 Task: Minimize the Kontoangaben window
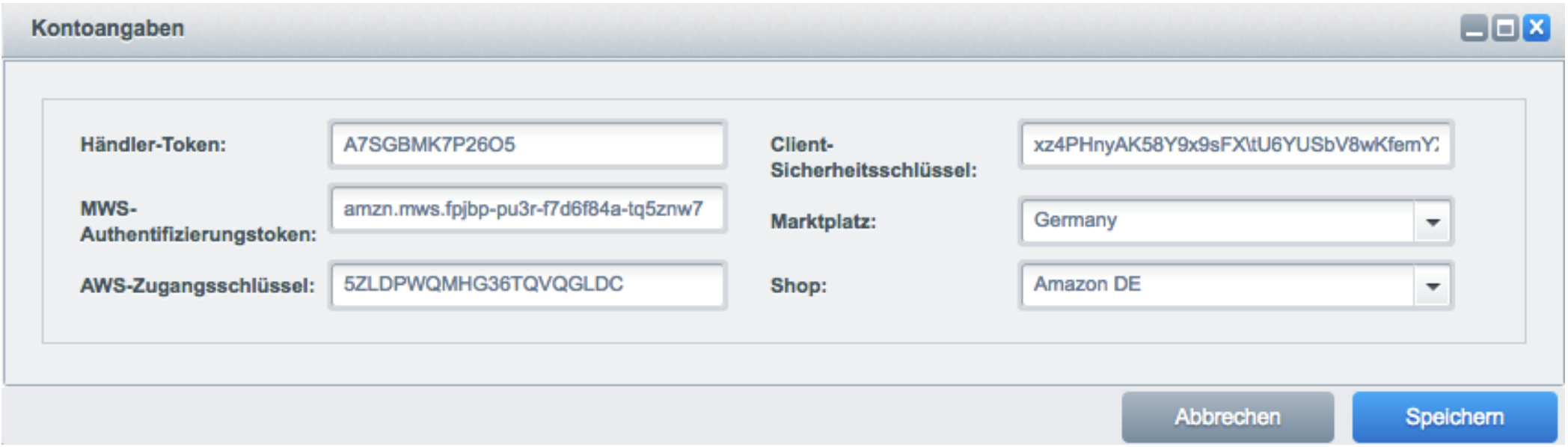click(x=1474, y=28)
